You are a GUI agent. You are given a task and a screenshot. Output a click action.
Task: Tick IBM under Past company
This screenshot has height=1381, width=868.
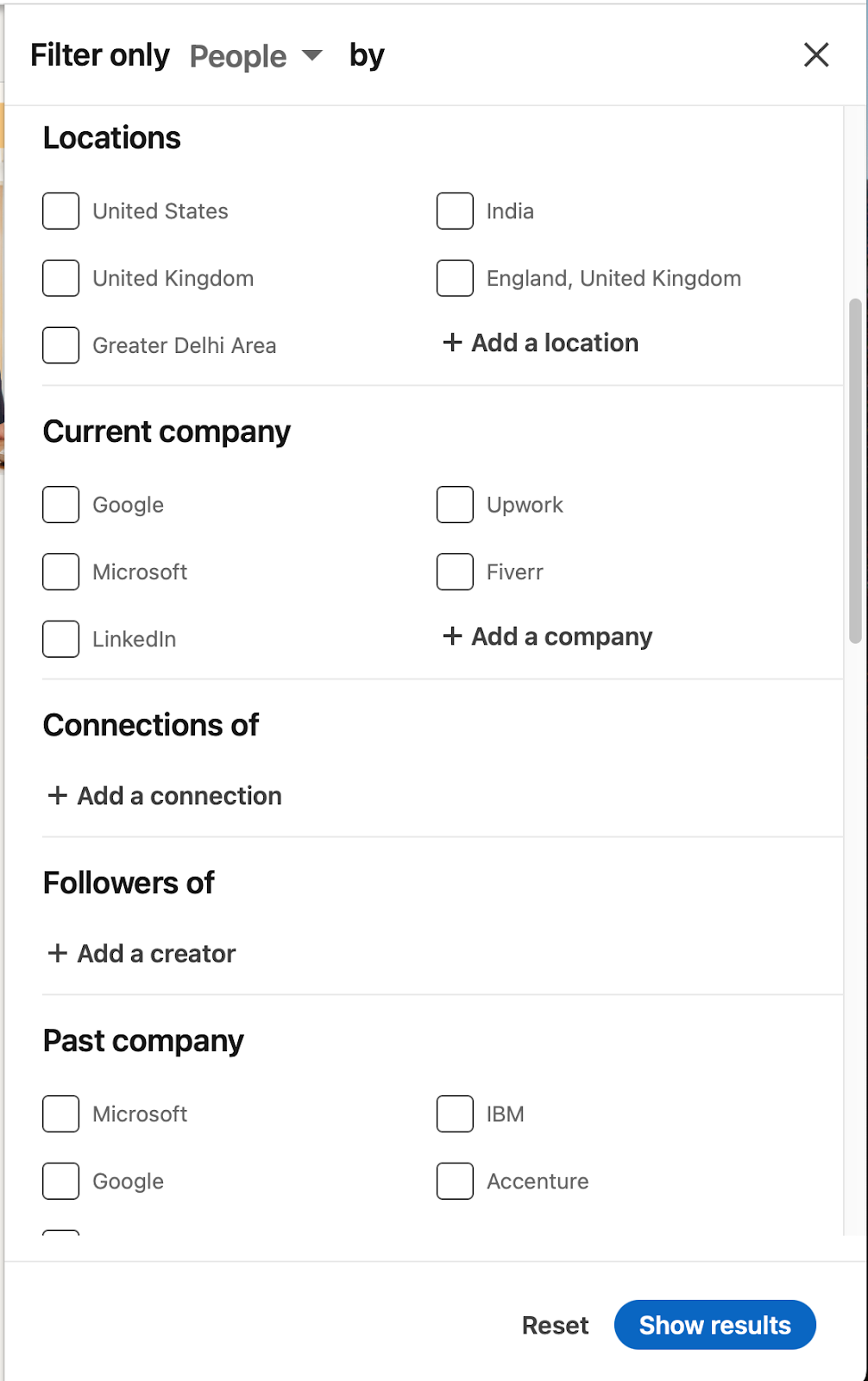455,1113
